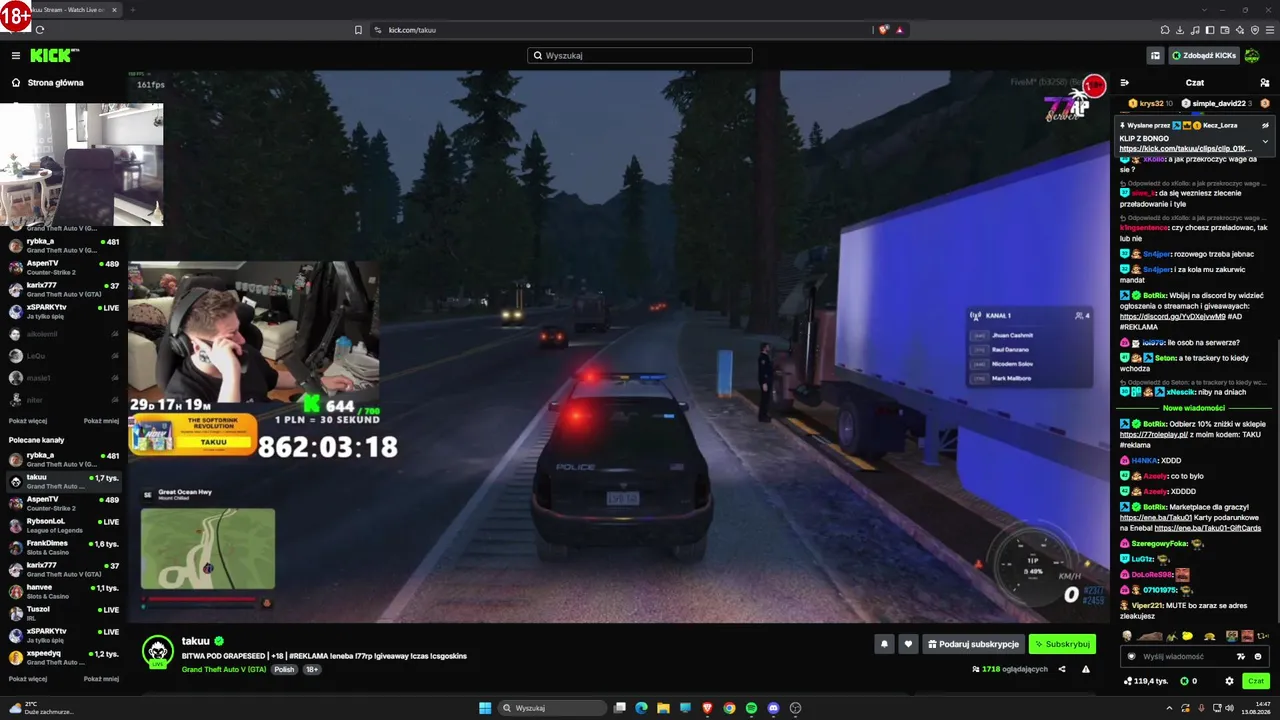Click 'Podaruj subskrypcje' gift button
This screenshot has height=720, width=1280.
(x=973, y=645)
